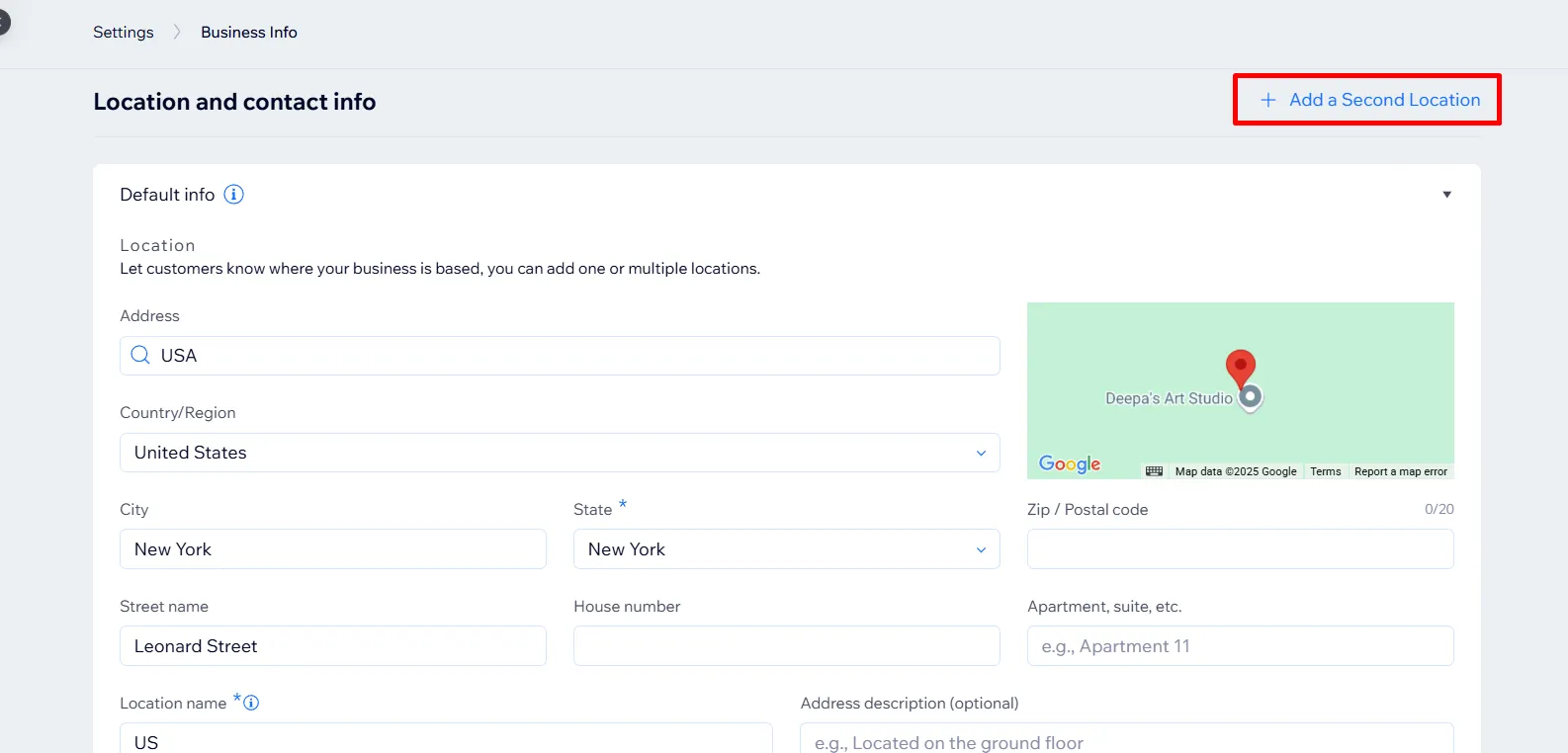1568x753 pixels.
Task: Open the Country/Region dropdown
Action: (560, 453)
